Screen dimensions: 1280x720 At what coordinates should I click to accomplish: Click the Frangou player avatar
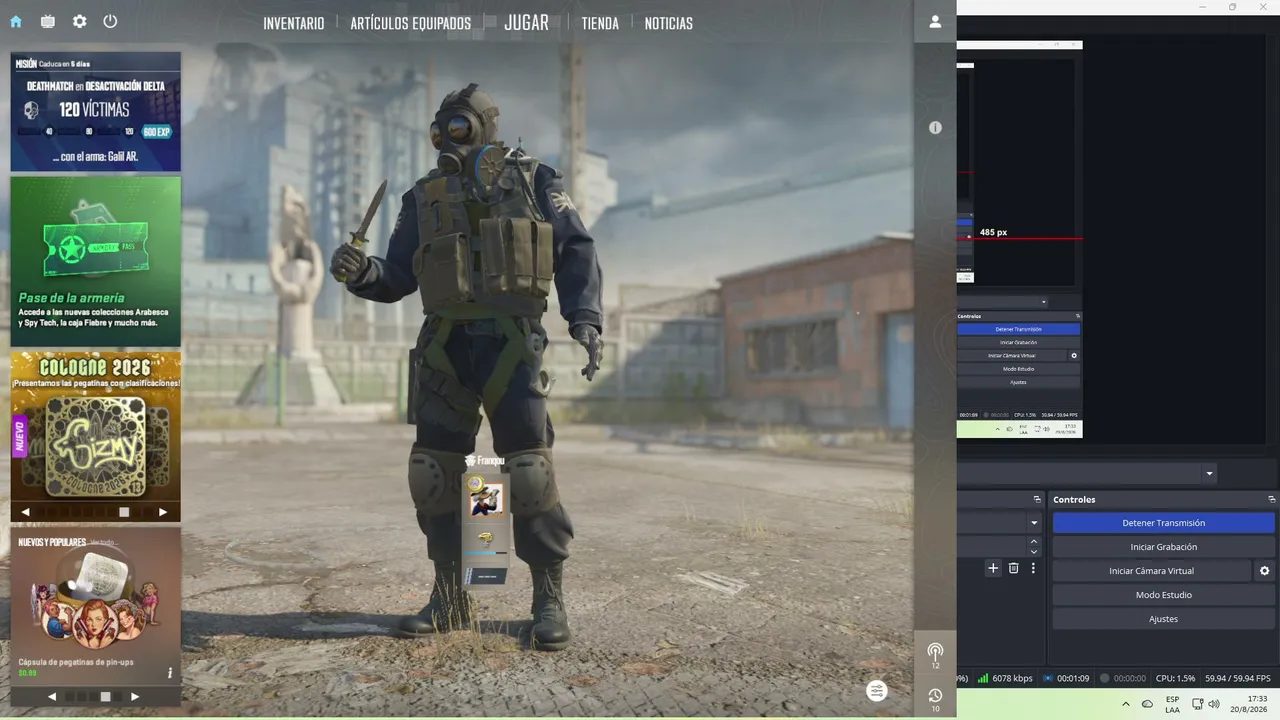point(487,499)
